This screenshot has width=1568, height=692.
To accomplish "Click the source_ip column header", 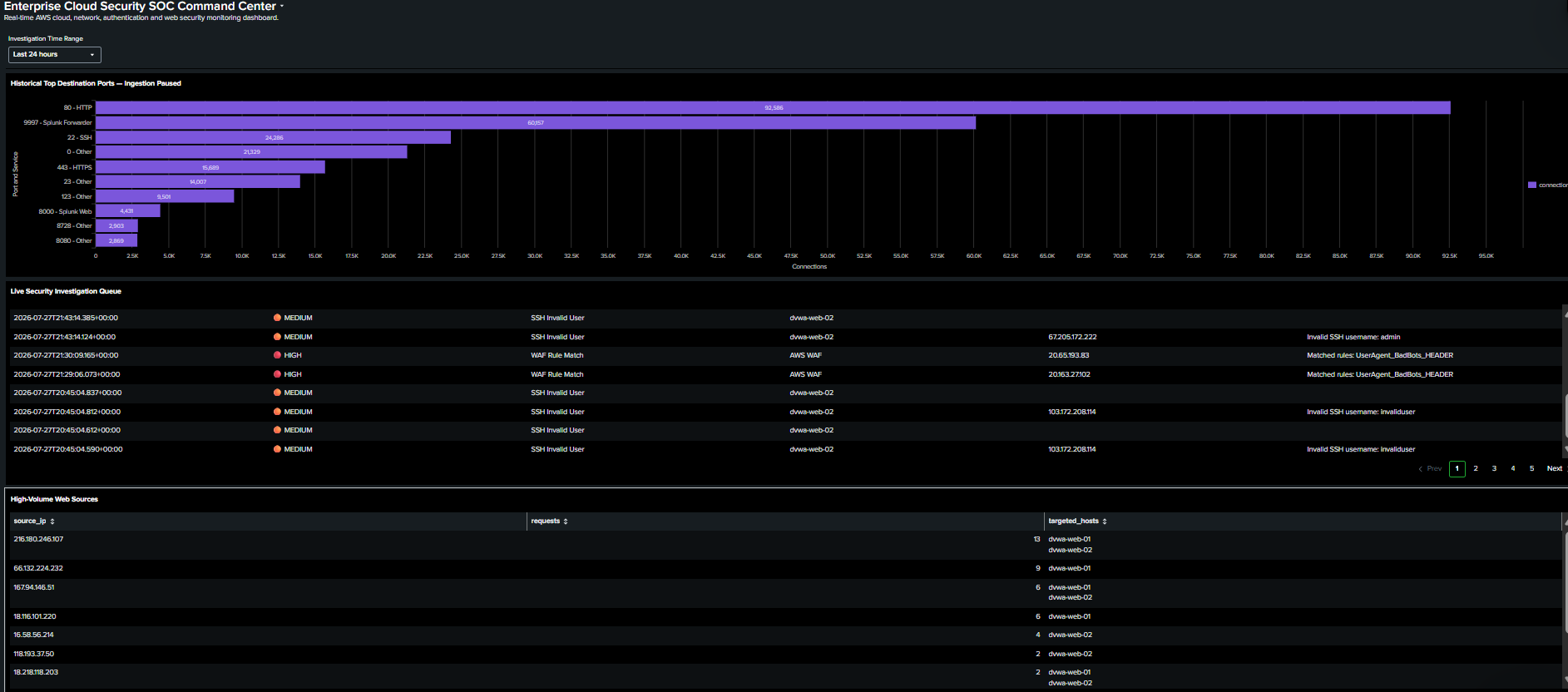I will (x=268, y=521).
